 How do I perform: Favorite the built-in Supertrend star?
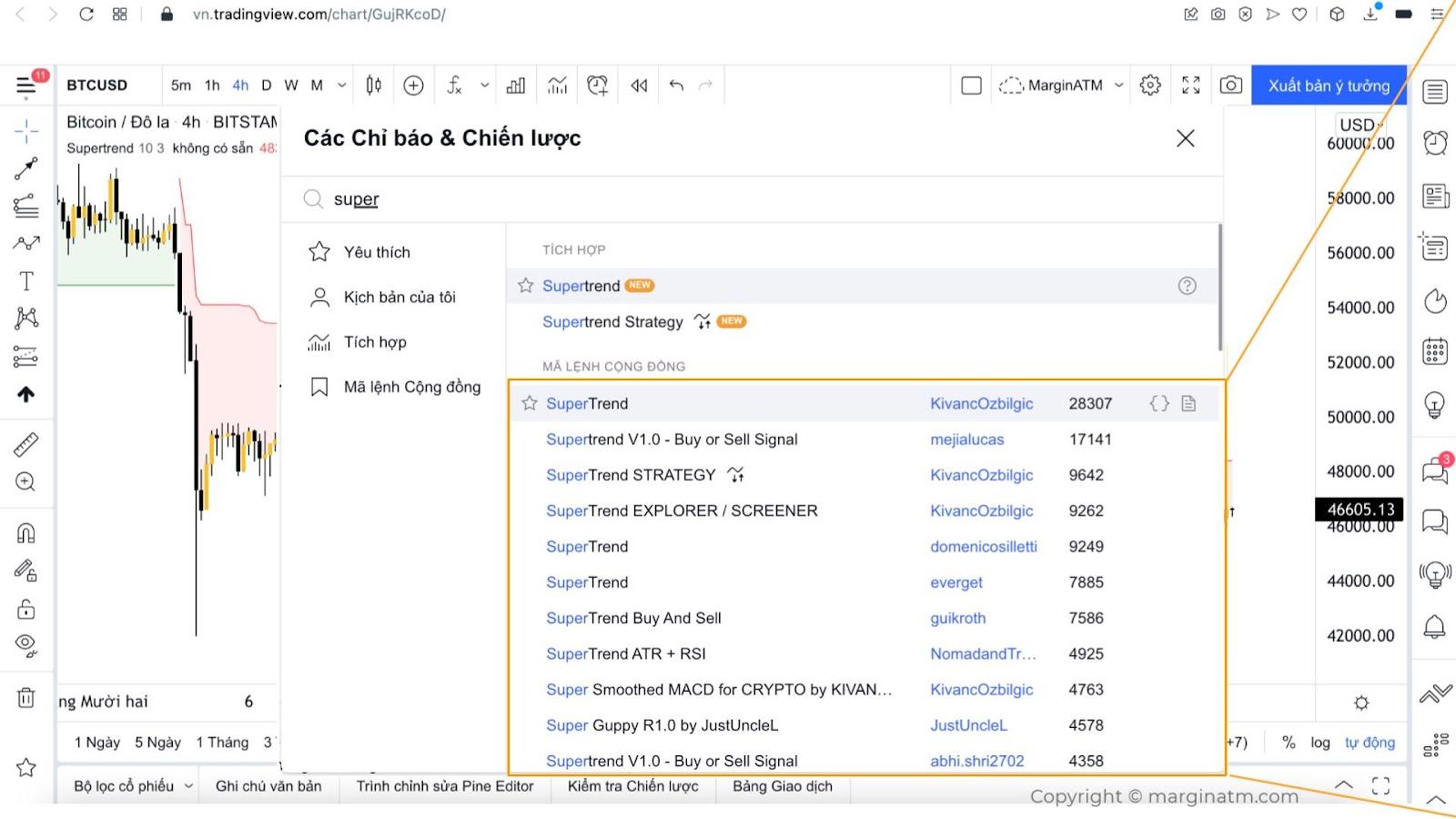(x=525, y=286)
